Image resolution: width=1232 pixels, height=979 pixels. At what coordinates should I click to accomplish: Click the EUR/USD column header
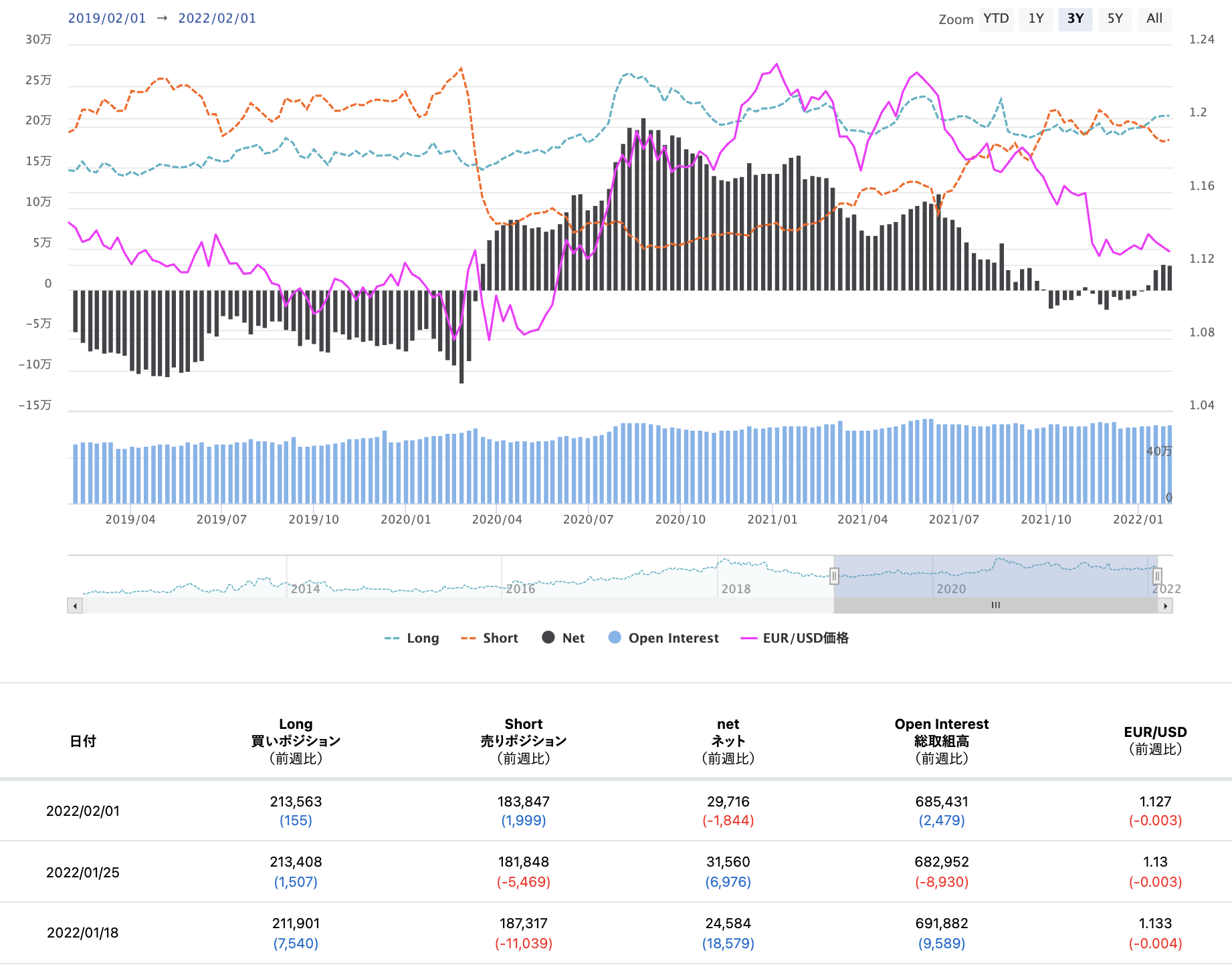pos(1155,740)
